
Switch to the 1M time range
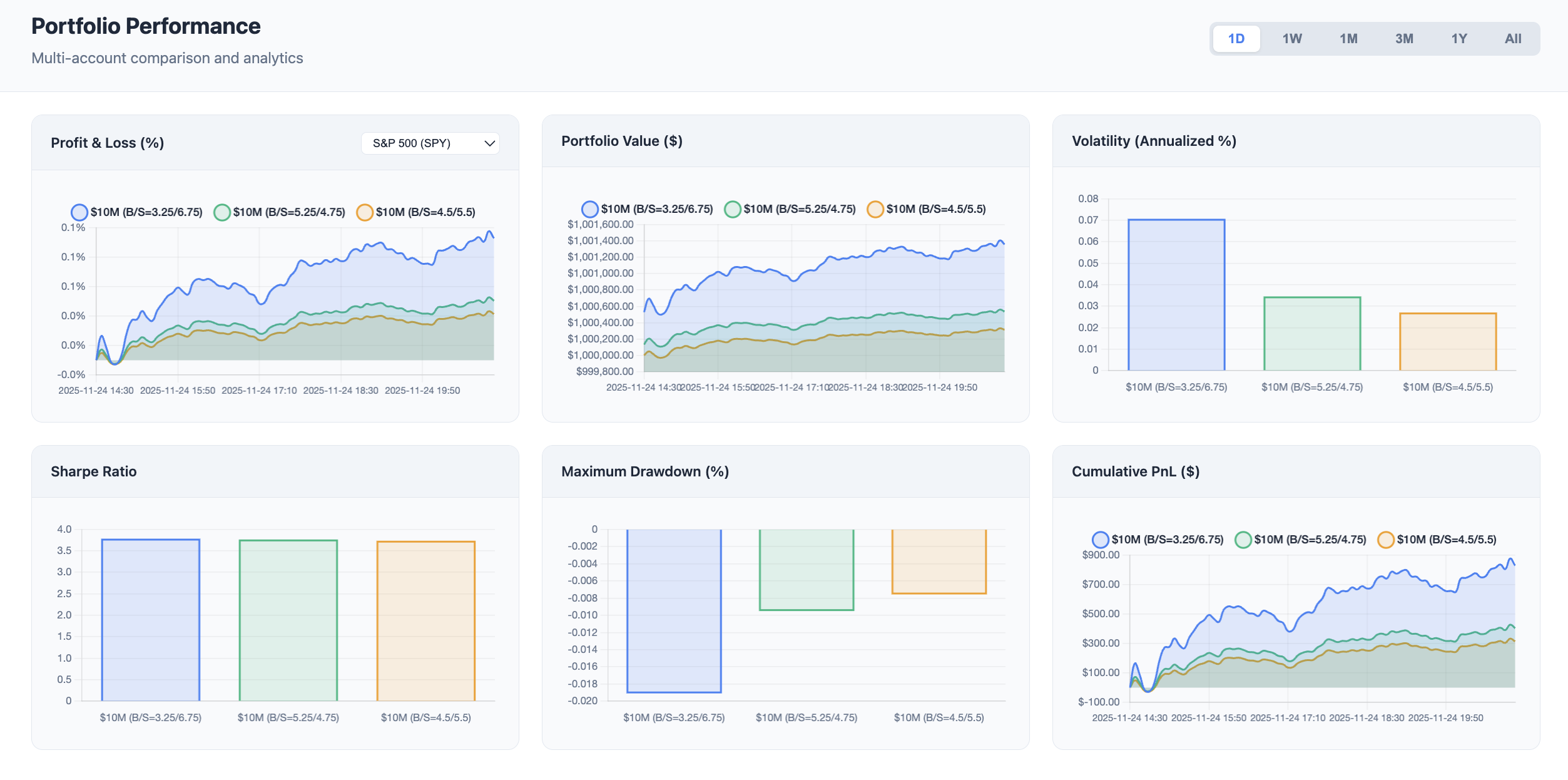1348,38
